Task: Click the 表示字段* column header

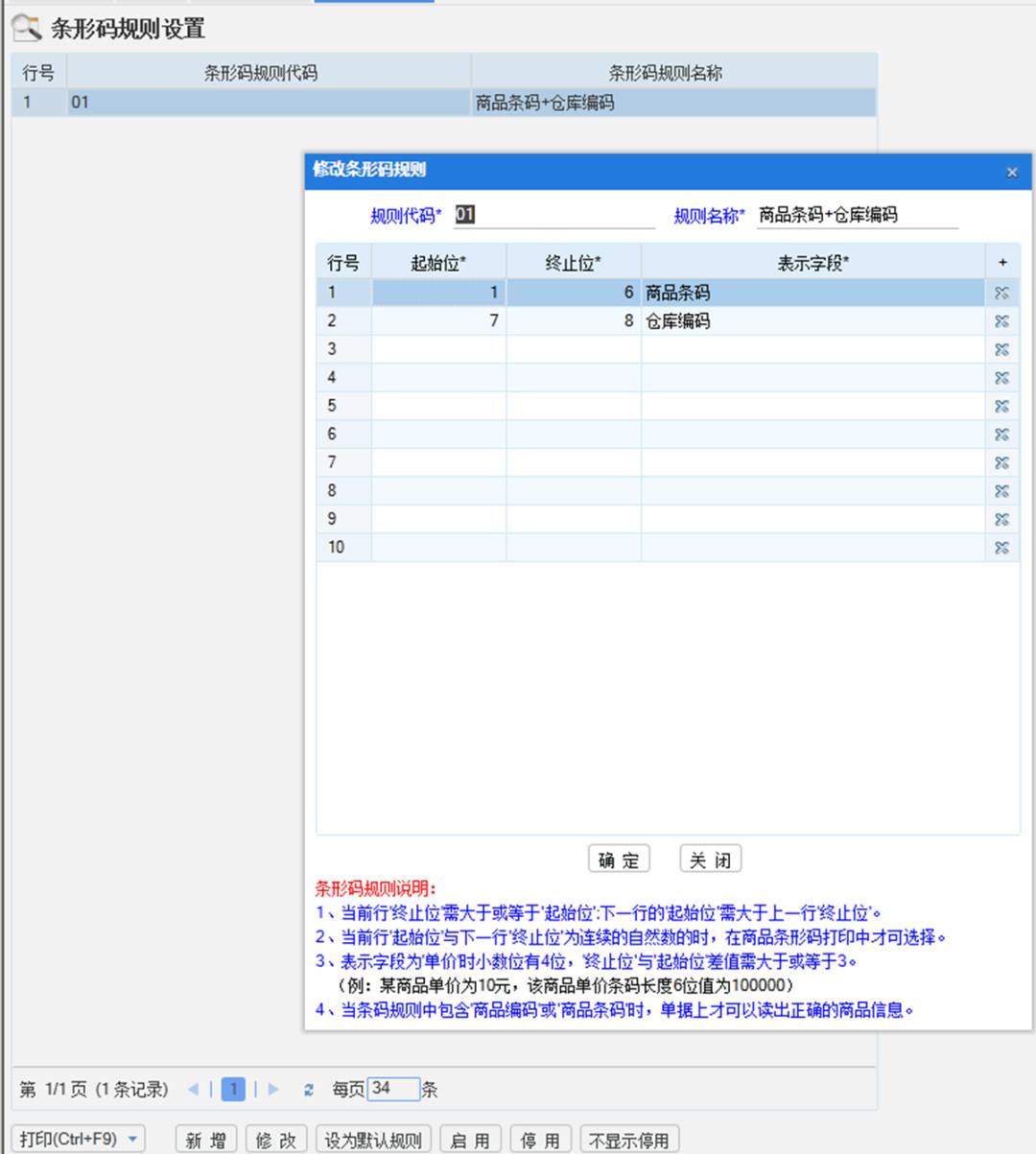Action: point(812,263)
